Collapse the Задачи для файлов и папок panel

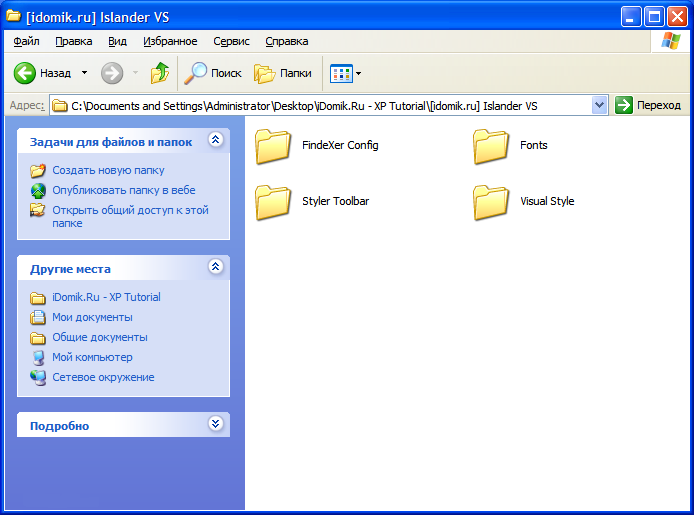pos(216,140)
